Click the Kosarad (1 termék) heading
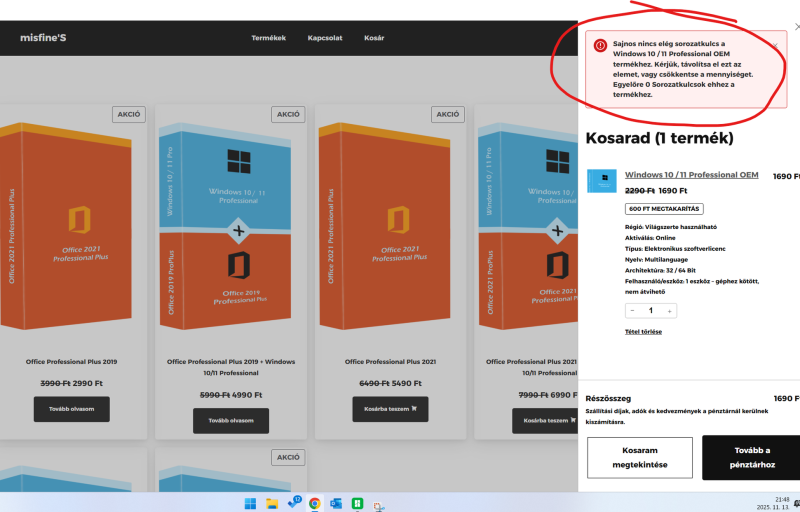The width and height of the screenshot is (800, 512). click(659, 138)
